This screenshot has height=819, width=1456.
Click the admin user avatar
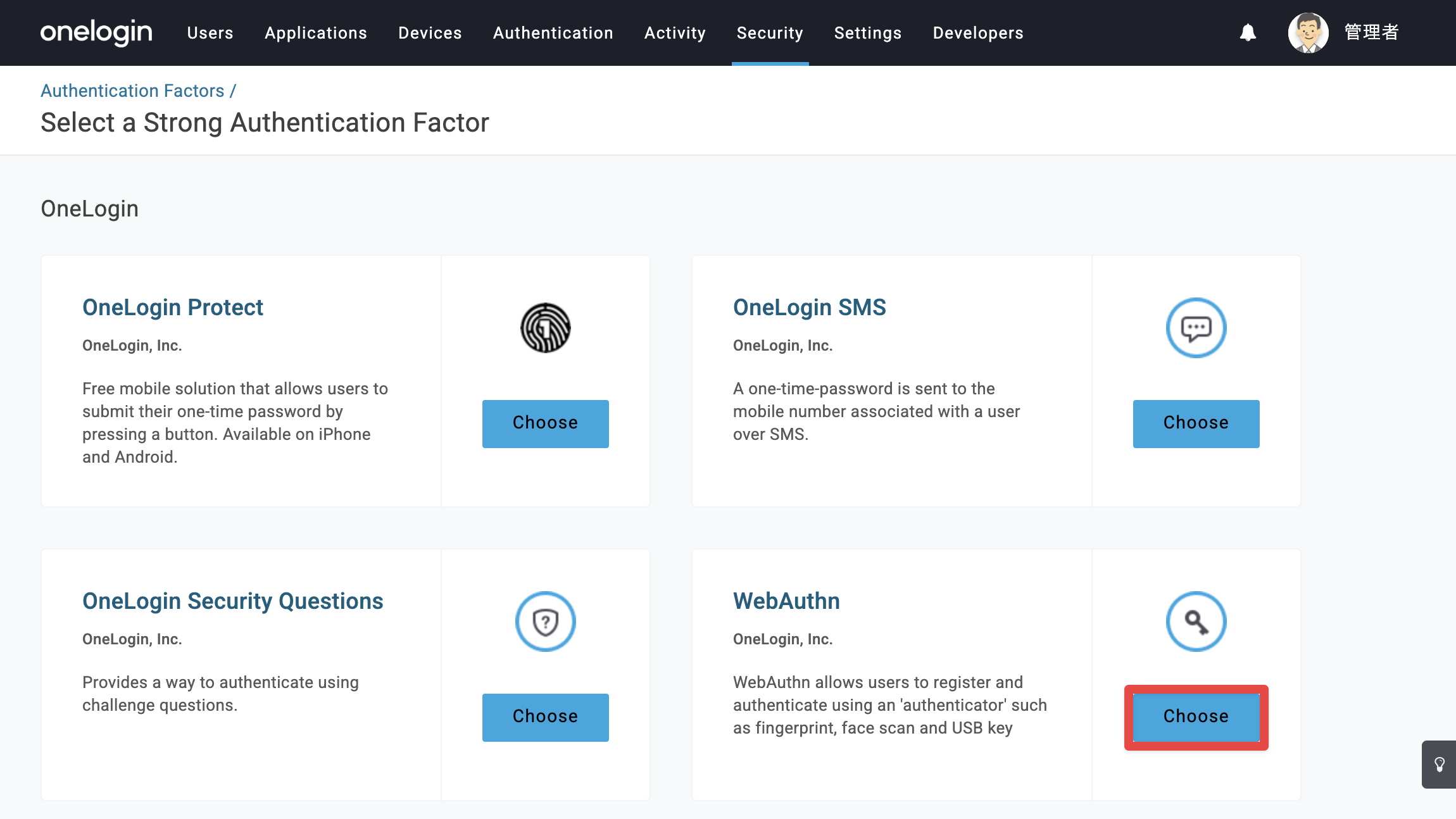(x=1308, y=32)
